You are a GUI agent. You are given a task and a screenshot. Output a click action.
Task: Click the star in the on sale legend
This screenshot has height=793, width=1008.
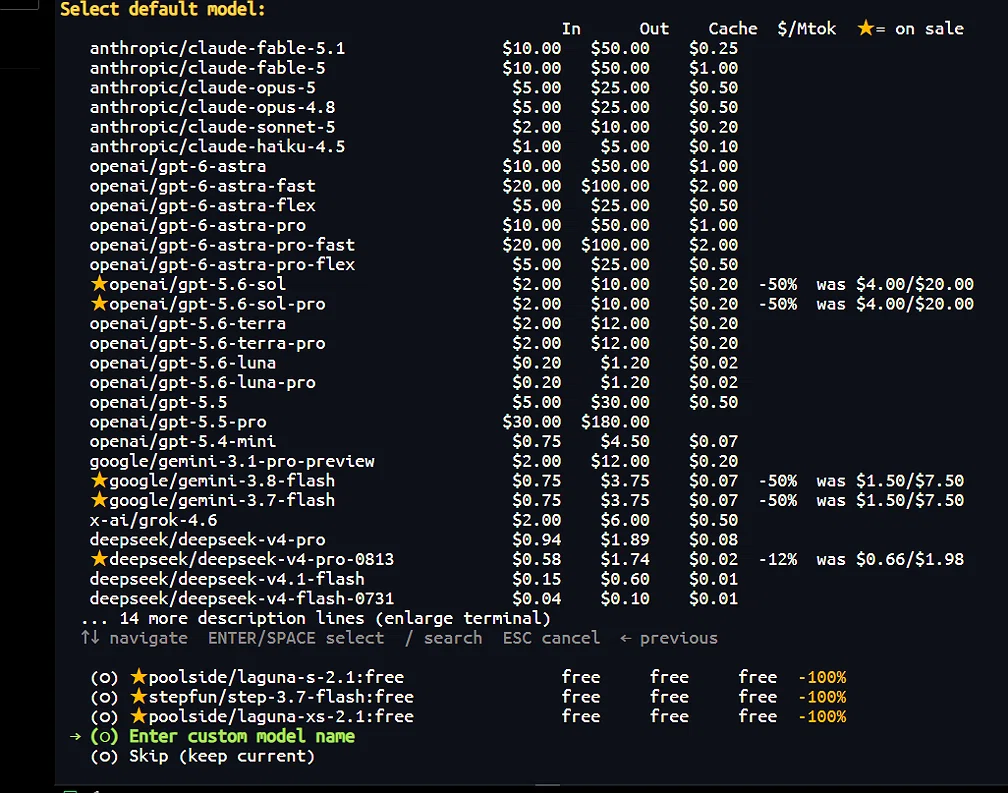pos(865,28)
